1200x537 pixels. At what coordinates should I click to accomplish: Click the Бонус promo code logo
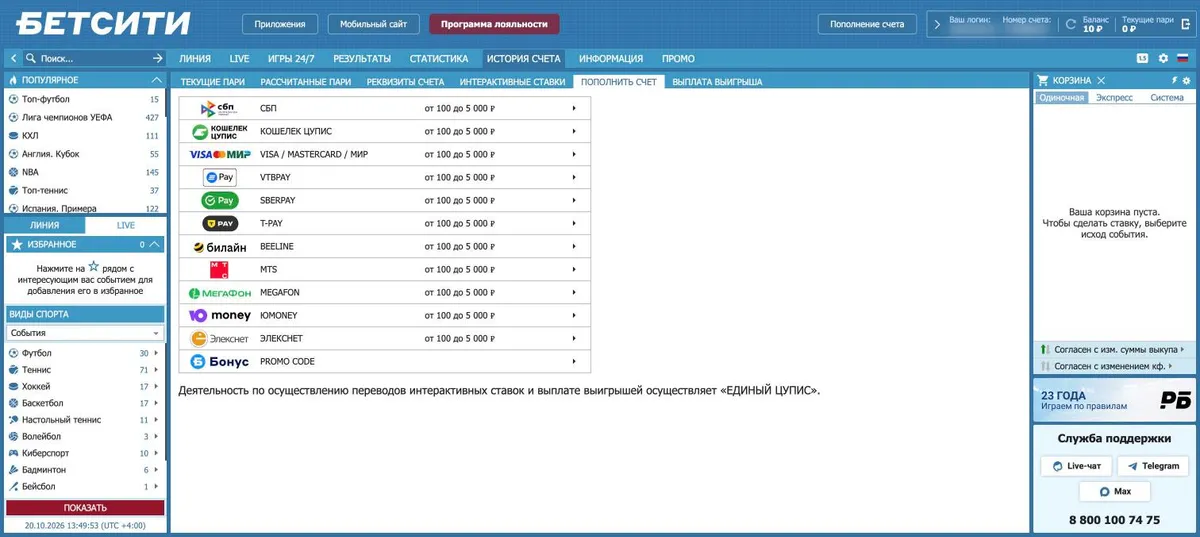coord(219,362)
